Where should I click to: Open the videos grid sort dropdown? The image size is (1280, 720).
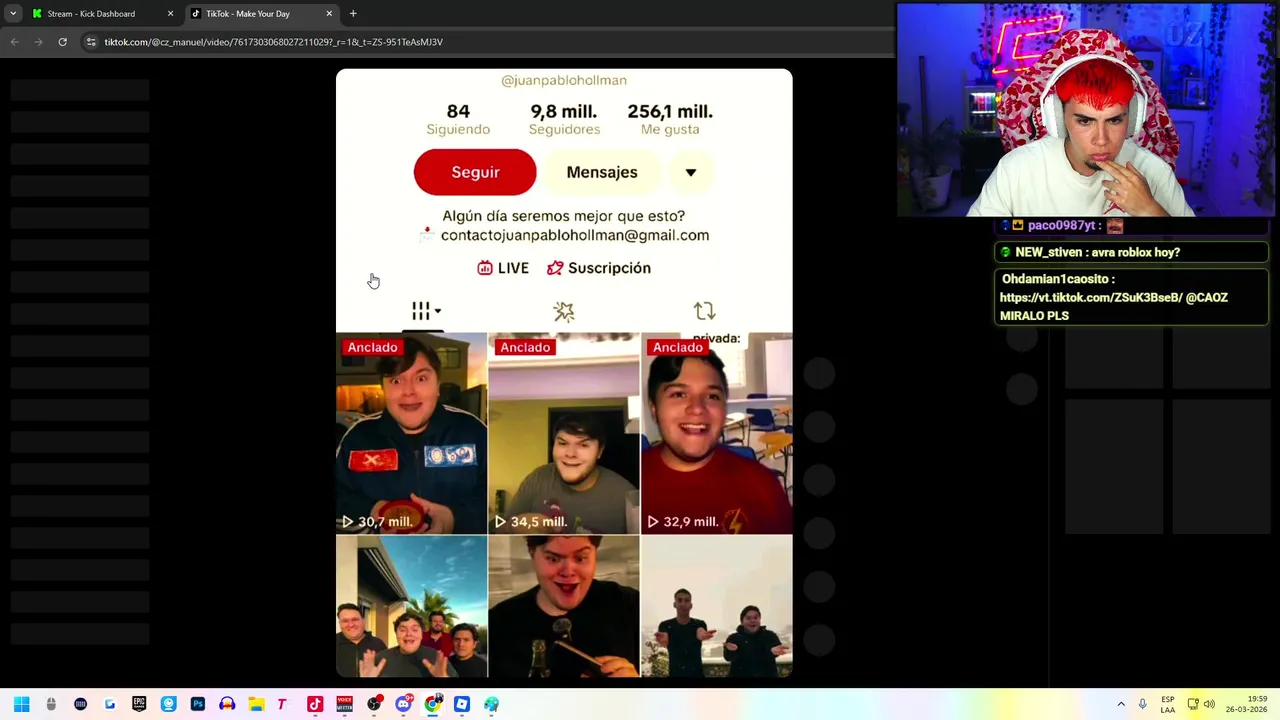(424, 311)
